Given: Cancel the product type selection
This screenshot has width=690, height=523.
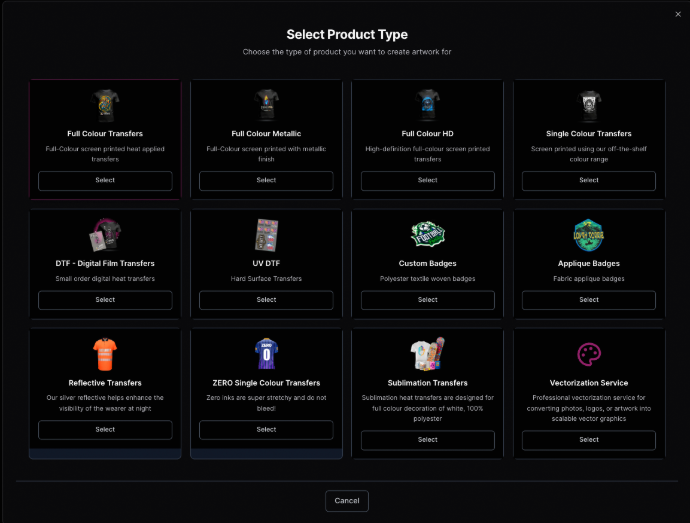Looking at the screenshot, I should click(346, 500).
